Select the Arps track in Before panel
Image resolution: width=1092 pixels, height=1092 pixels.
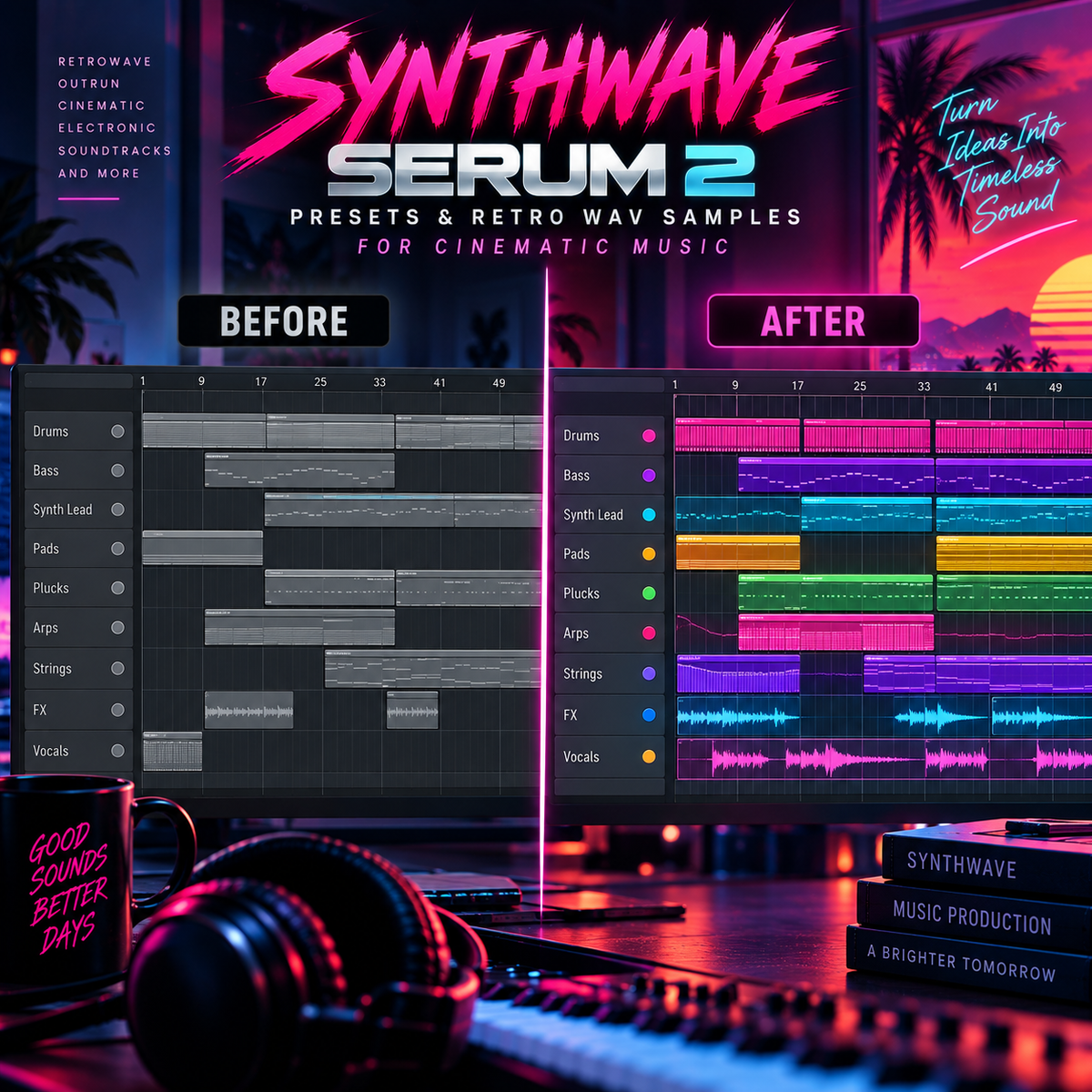coord(78,628)
